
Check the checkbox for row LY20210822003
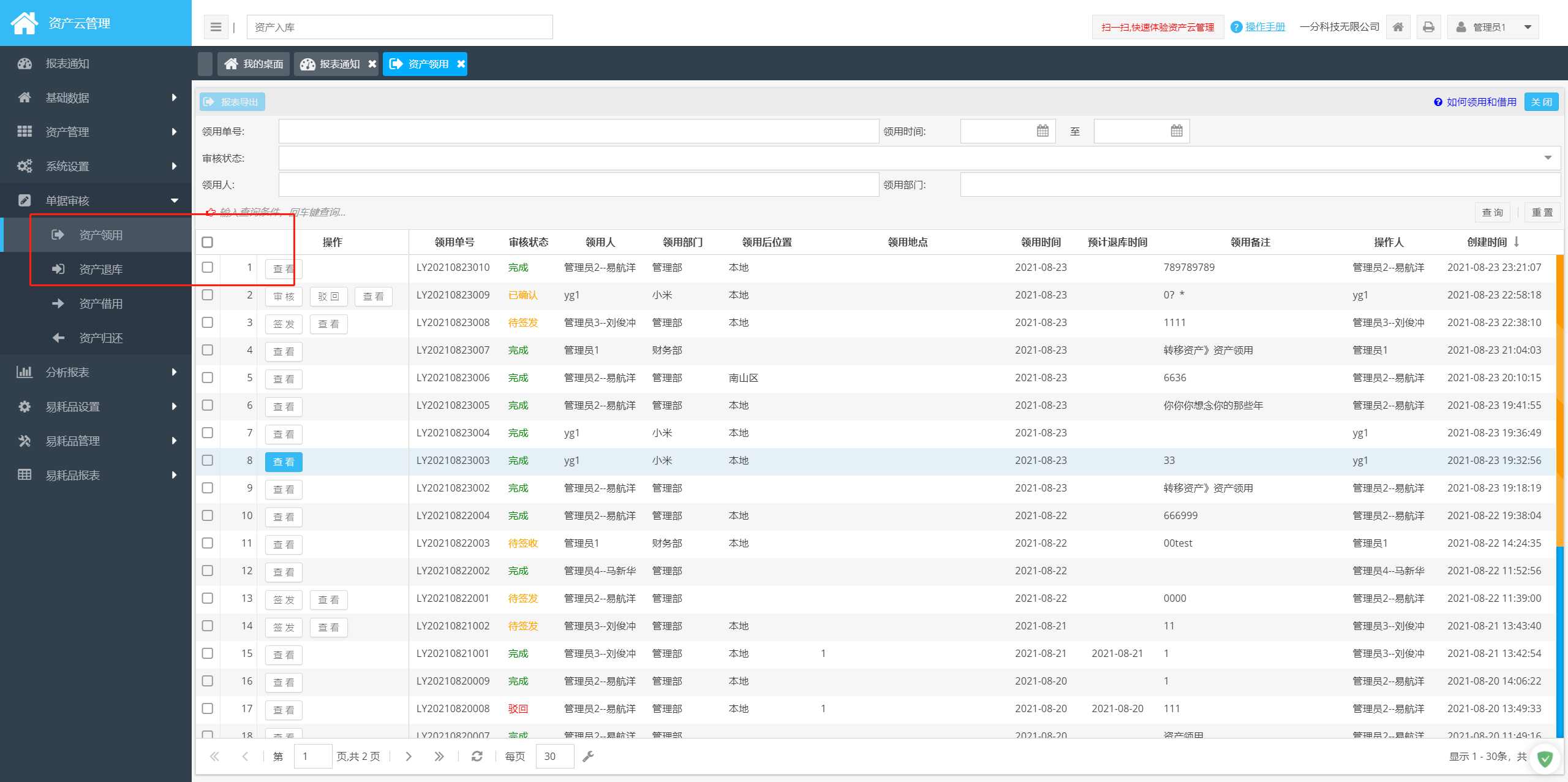208,543
